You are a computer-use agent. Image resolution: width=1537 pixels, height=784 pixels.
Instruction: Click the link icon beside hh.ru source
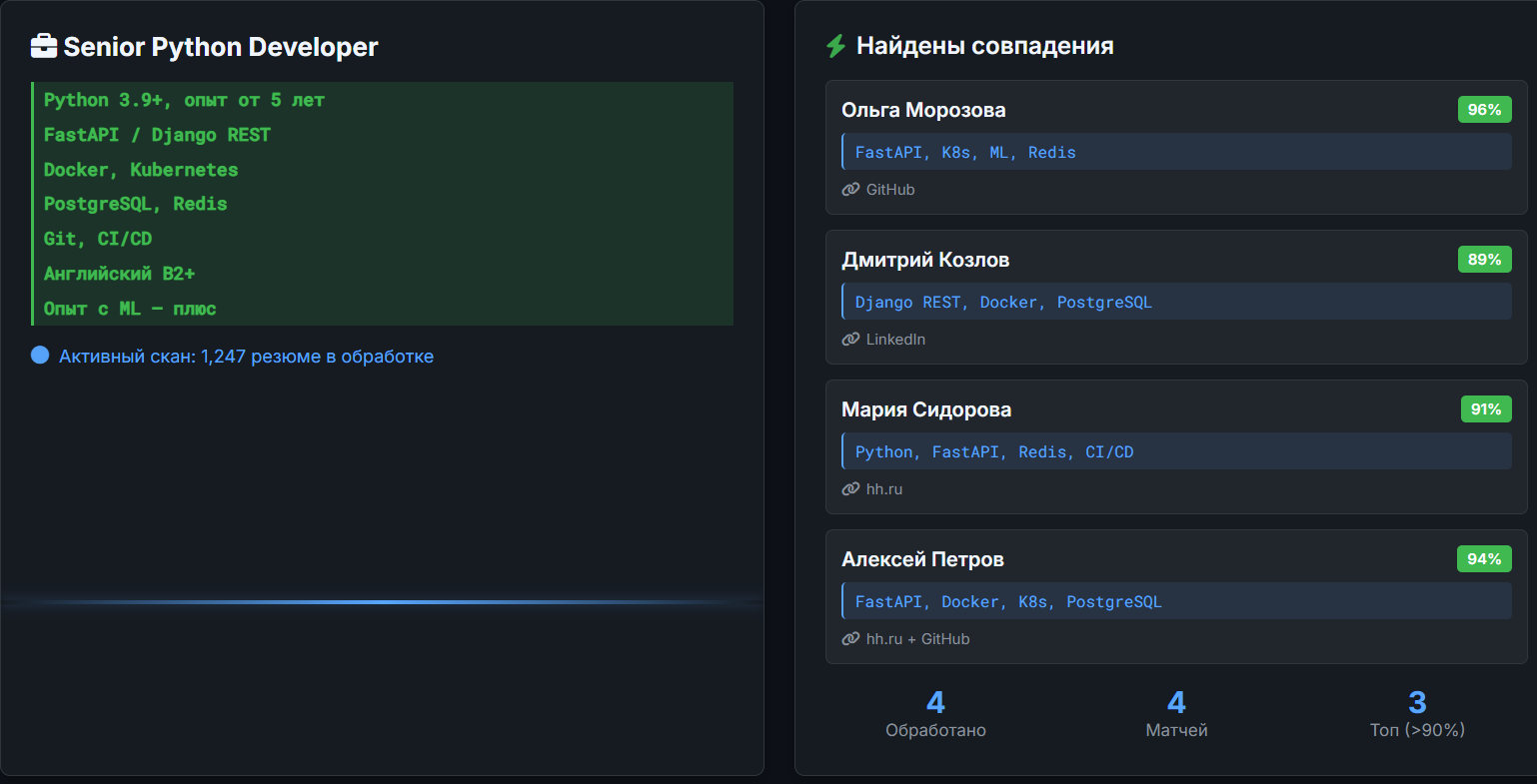pyautogui.click(x=850, y=489)
